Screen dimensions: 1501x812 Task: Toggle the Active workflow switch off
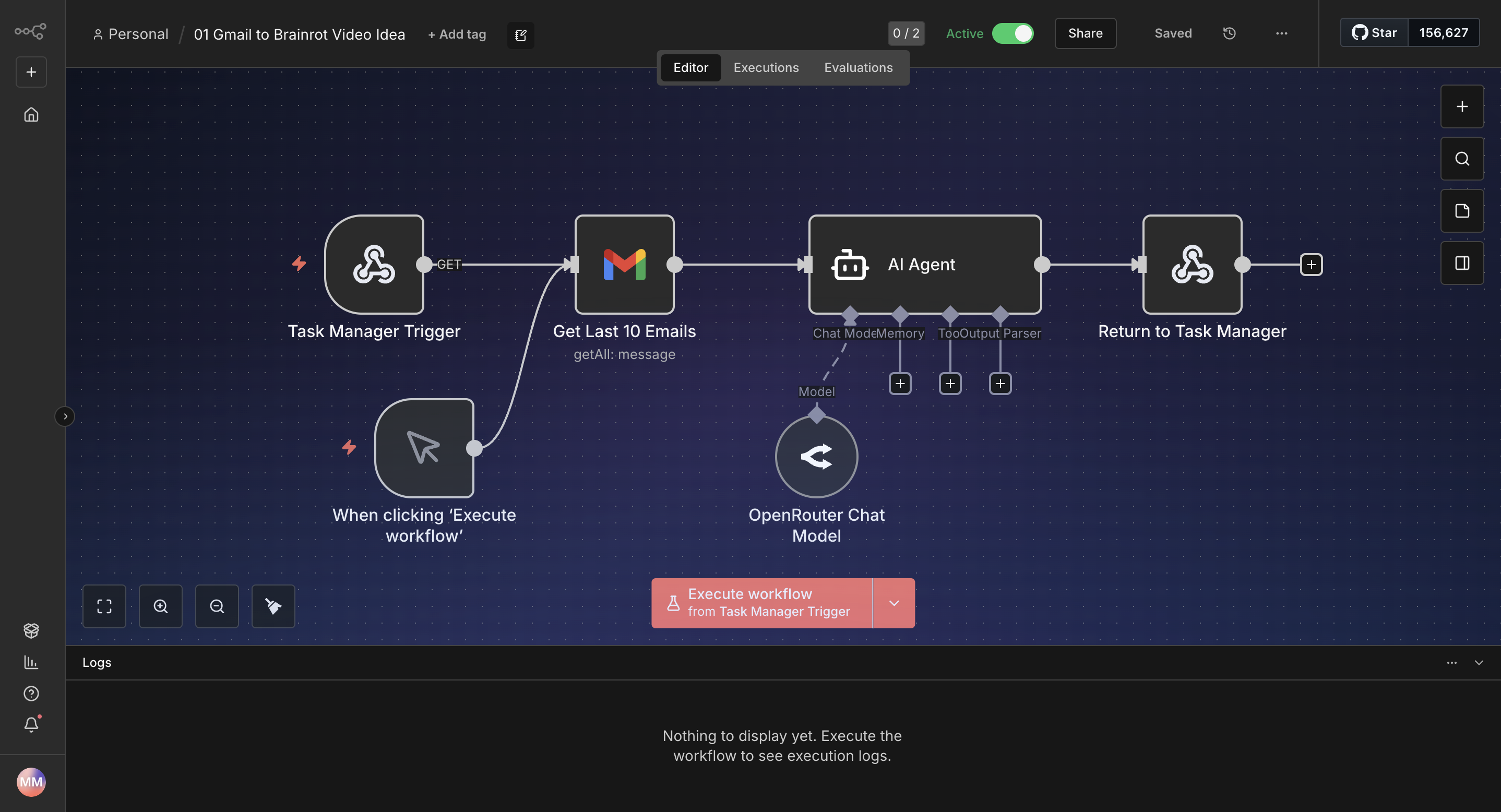coord(1012,33)
